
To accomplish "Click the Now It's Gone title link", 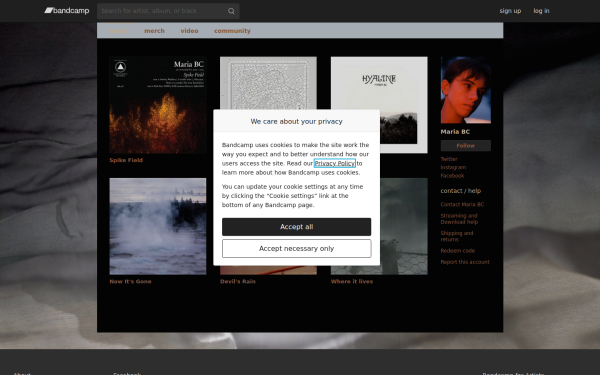I will pyautogui.click(x=130, y=281).
